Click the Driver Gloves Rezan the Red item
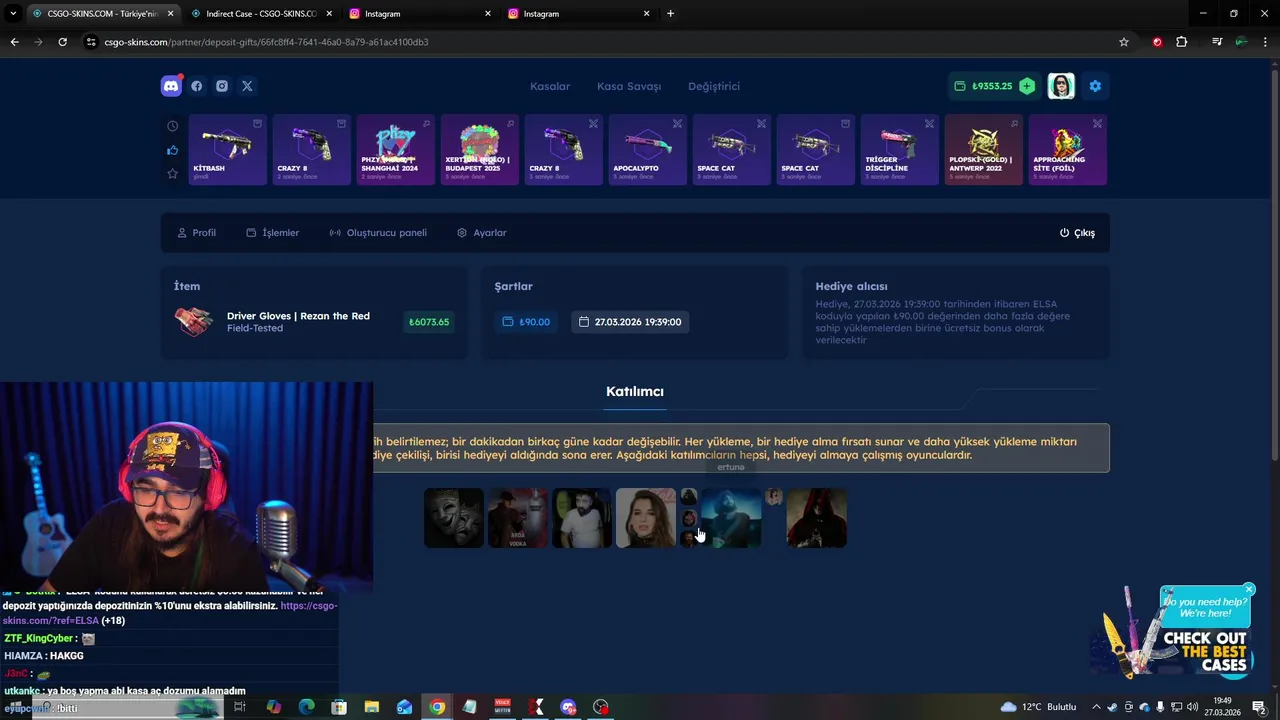1280x720 pixels. [298, 316]
